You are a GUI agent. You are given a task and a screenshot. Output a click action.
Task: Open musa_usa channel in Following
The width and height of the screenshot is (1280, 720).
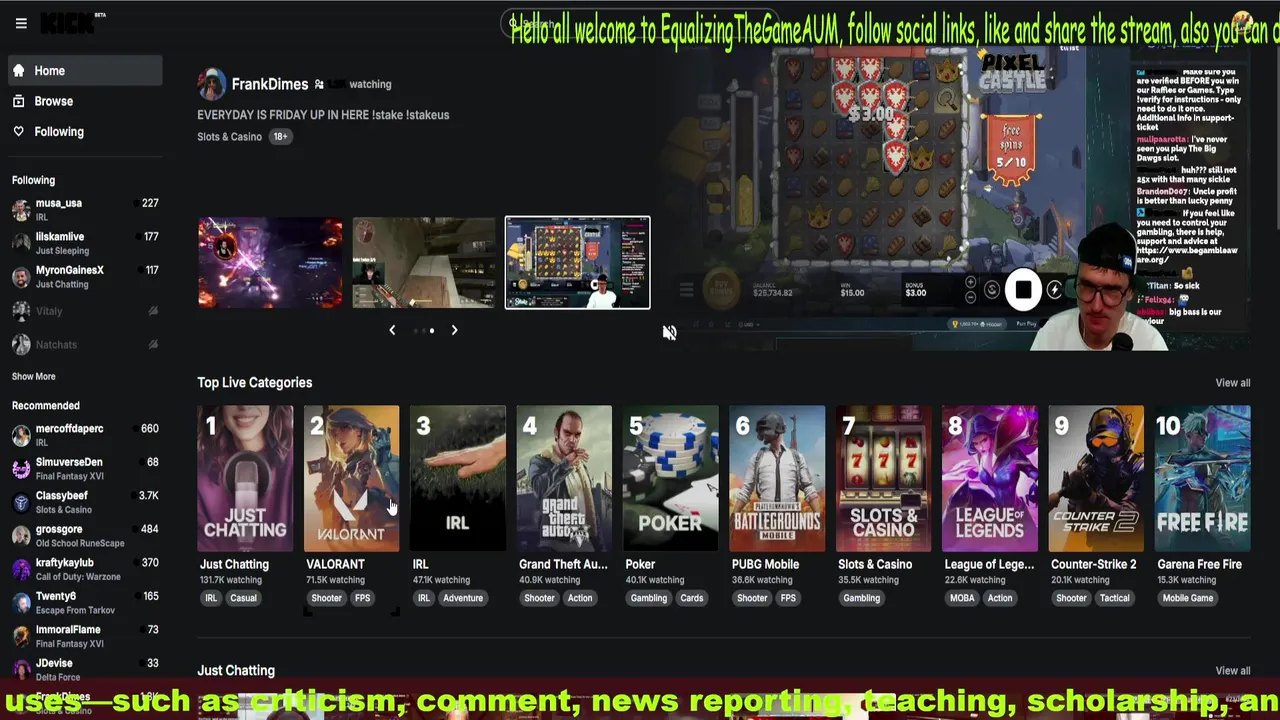pos(84,209)
